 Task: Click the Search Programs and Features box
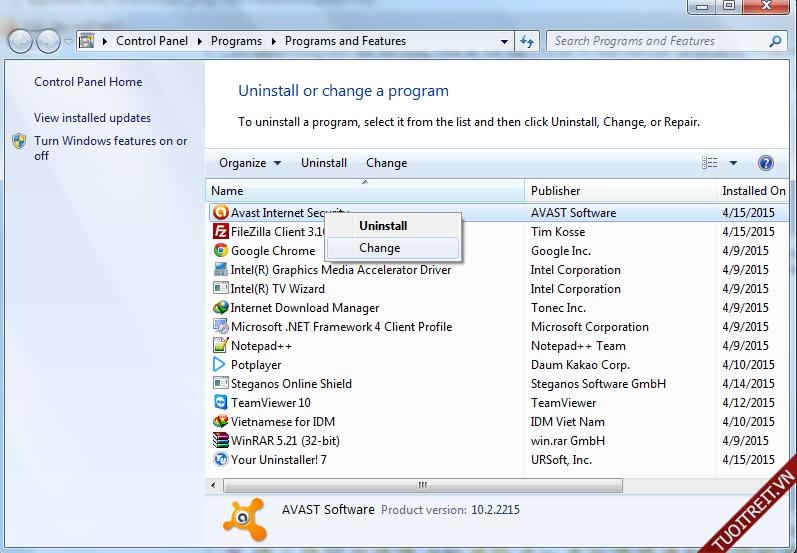tap(658, 42)
